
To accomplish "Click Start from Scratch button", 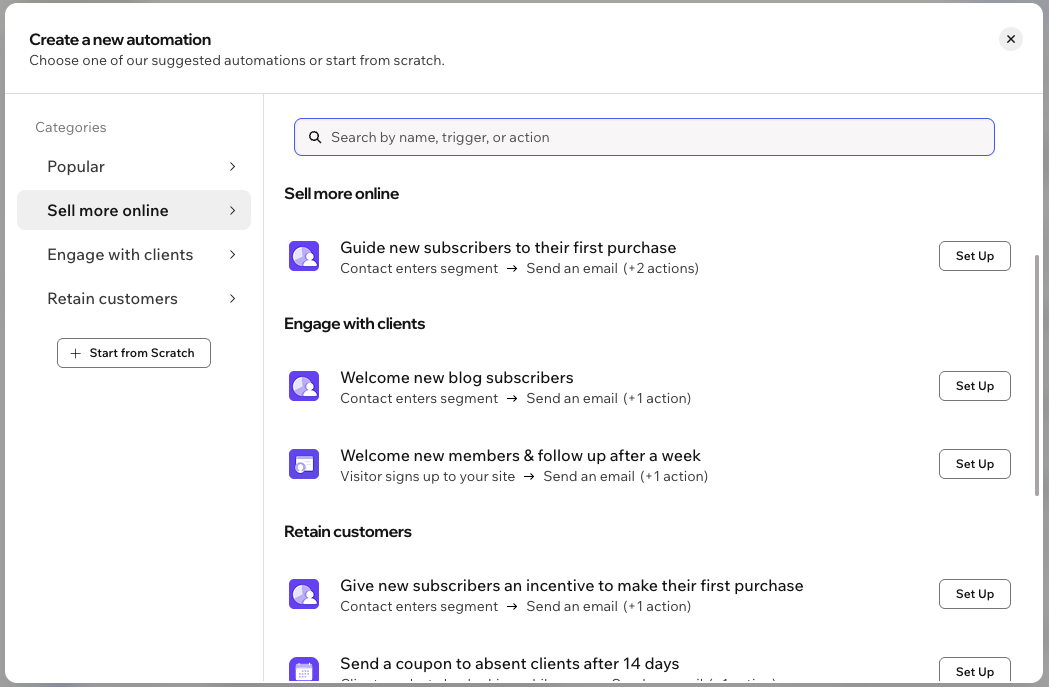I will click(134, 353).
